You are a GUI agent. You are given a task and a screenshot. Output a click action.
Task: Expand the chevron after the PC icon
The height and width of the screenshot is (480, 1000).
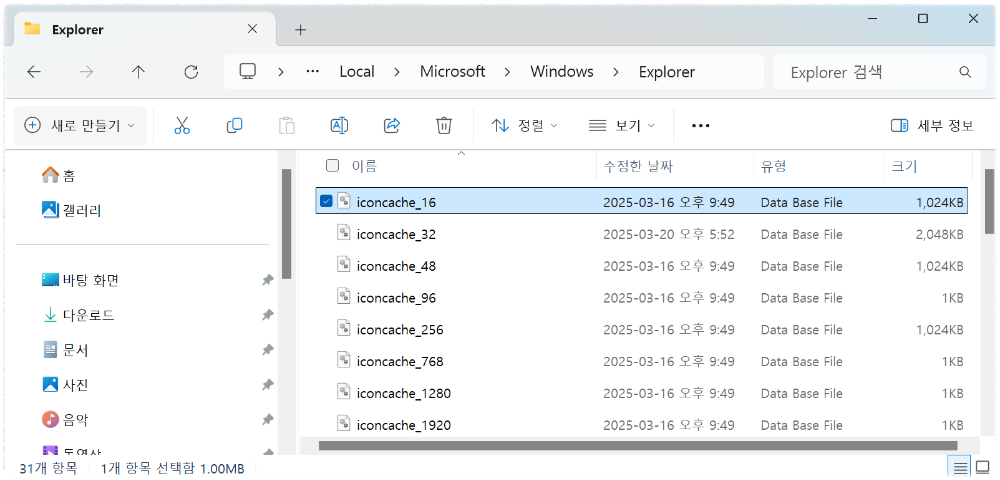tap(281, 72)
